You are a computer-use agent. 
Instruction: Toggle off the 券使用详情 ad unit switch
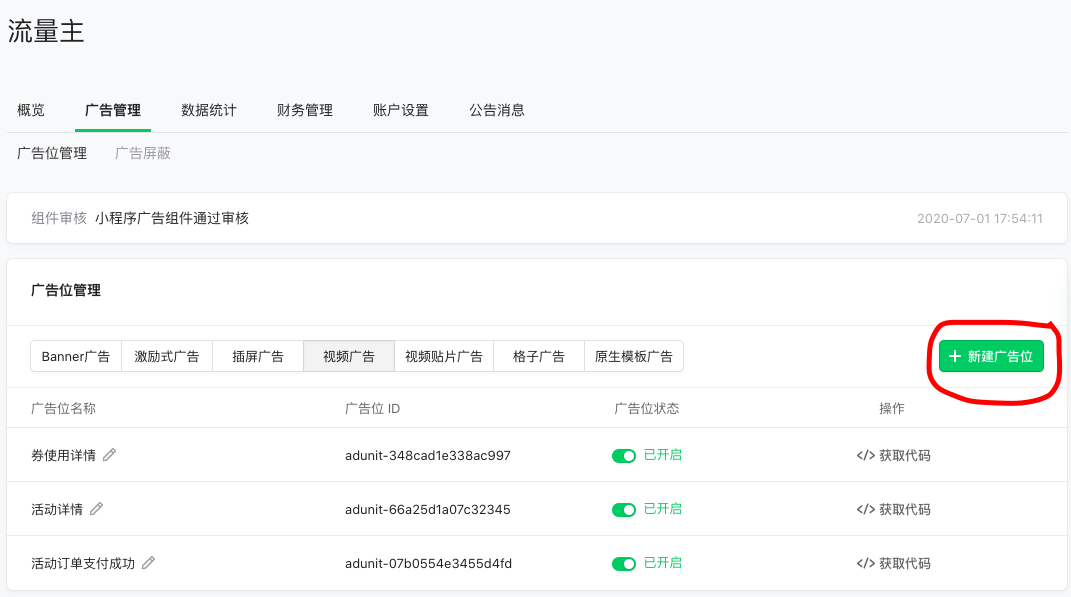pos(624,456)
